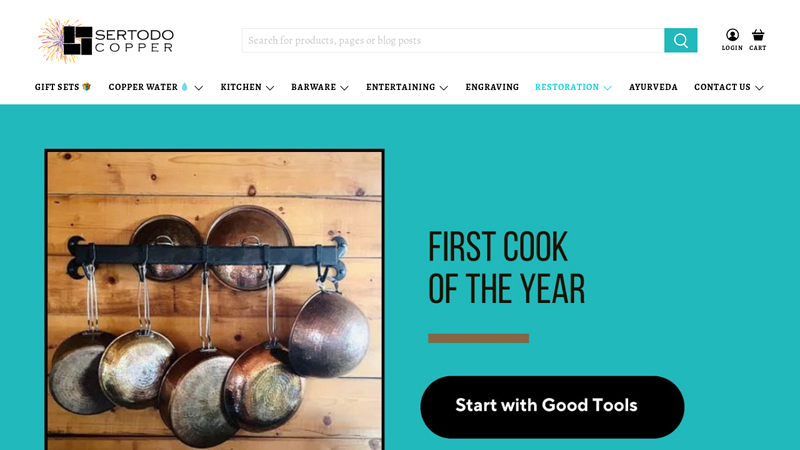The height and width of the screenshot is (450, 800).
Task: Expand the Kitchen menu chevron
Action: pos(270,88)
